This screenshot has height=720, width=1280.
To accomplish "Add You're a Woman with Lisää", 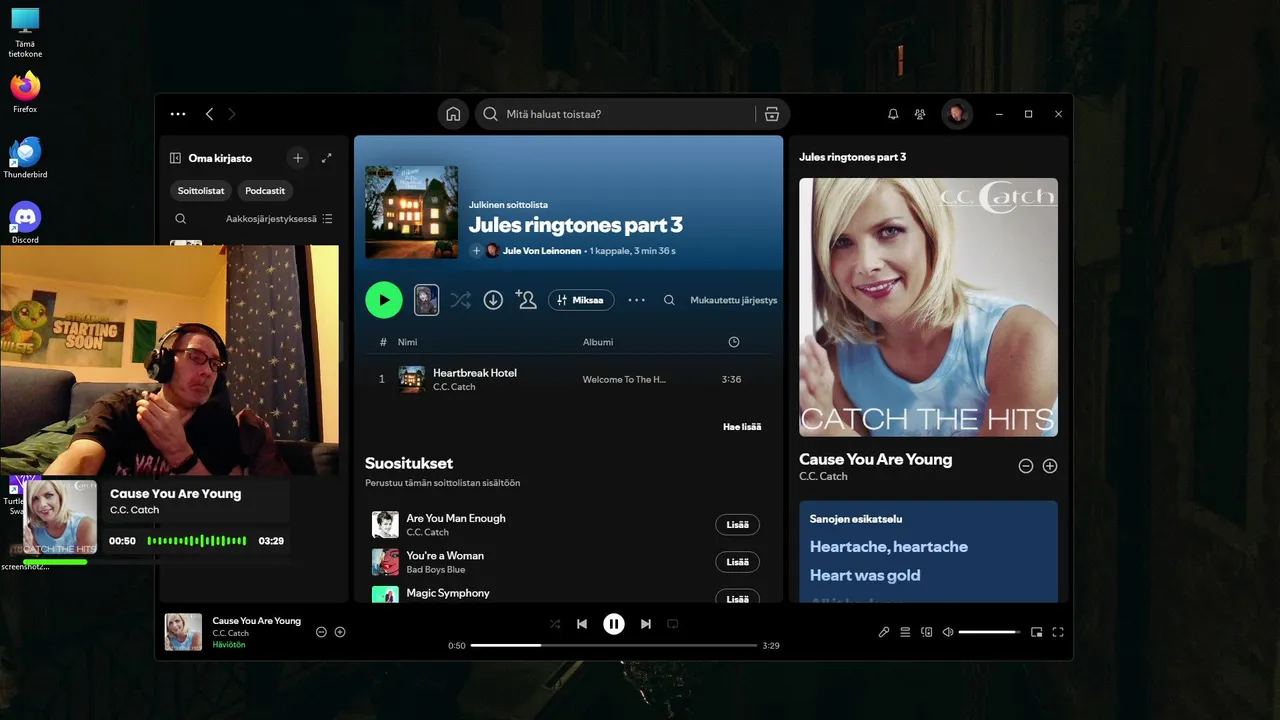I will (x=737, y=562).
